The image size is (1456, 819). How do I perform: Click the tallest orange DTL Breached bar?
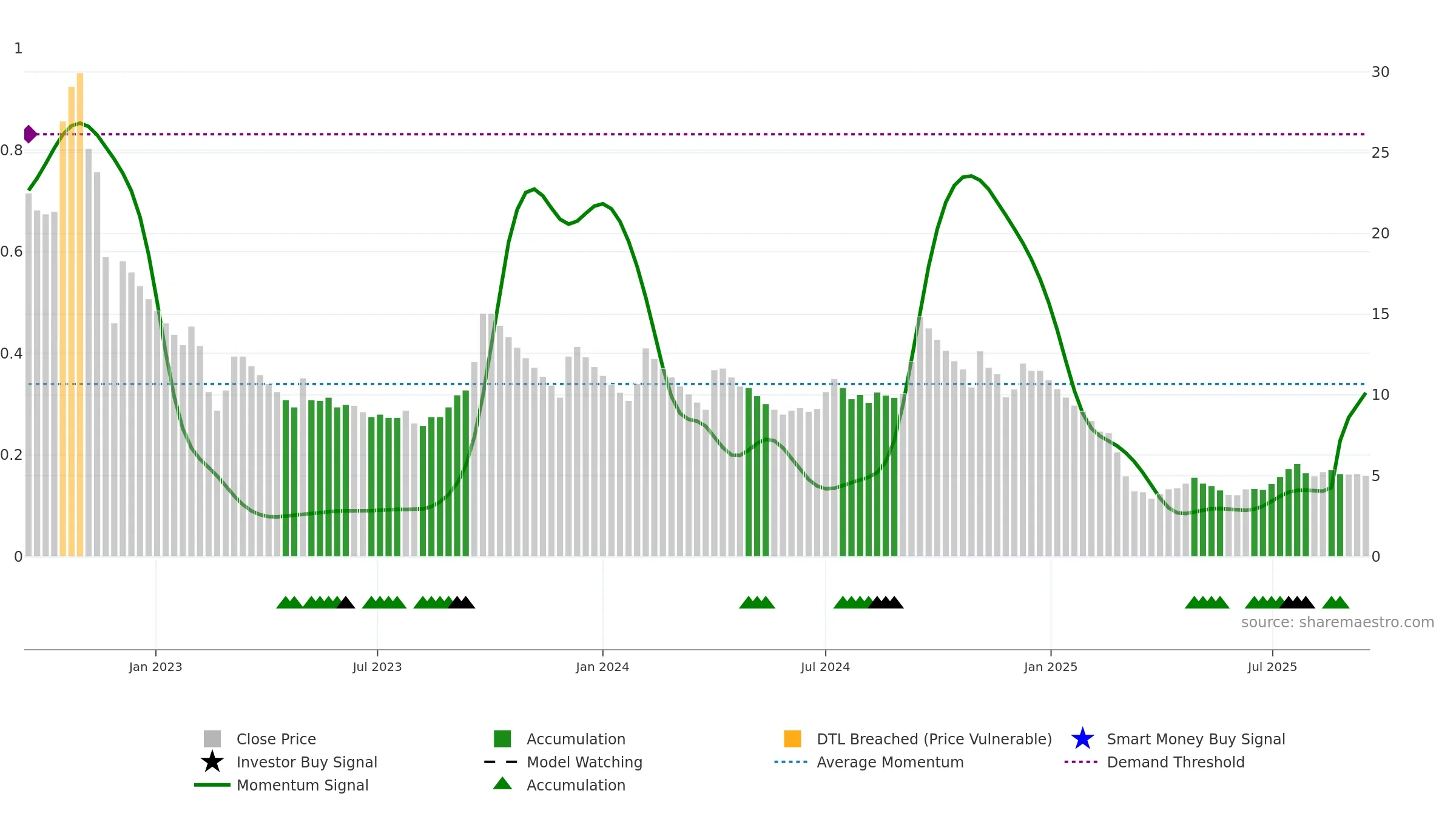(80, 314)
